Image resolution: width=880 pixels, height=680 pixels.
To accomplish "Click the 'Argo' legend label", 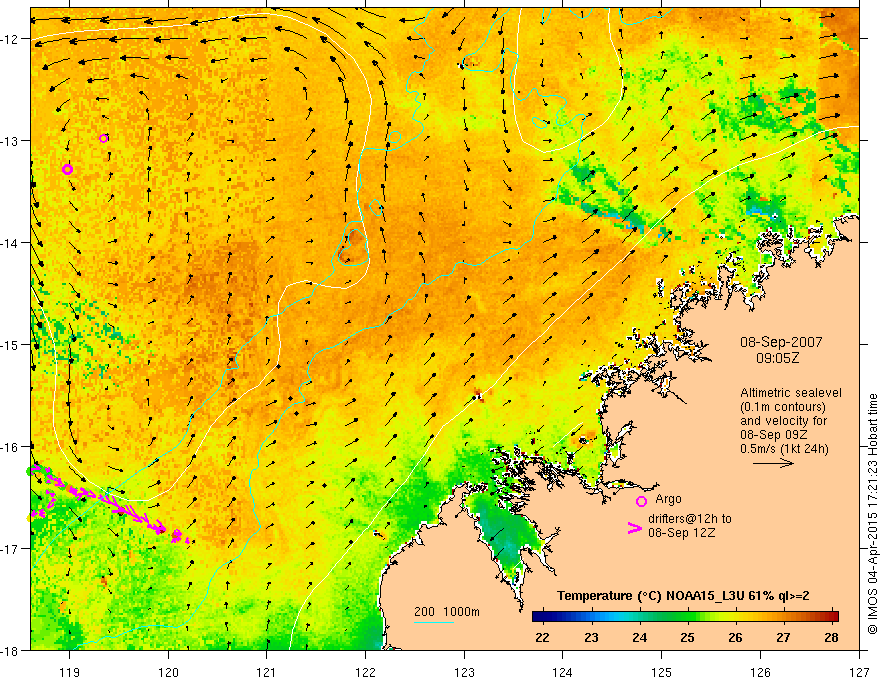I will [x=668, y=499].
